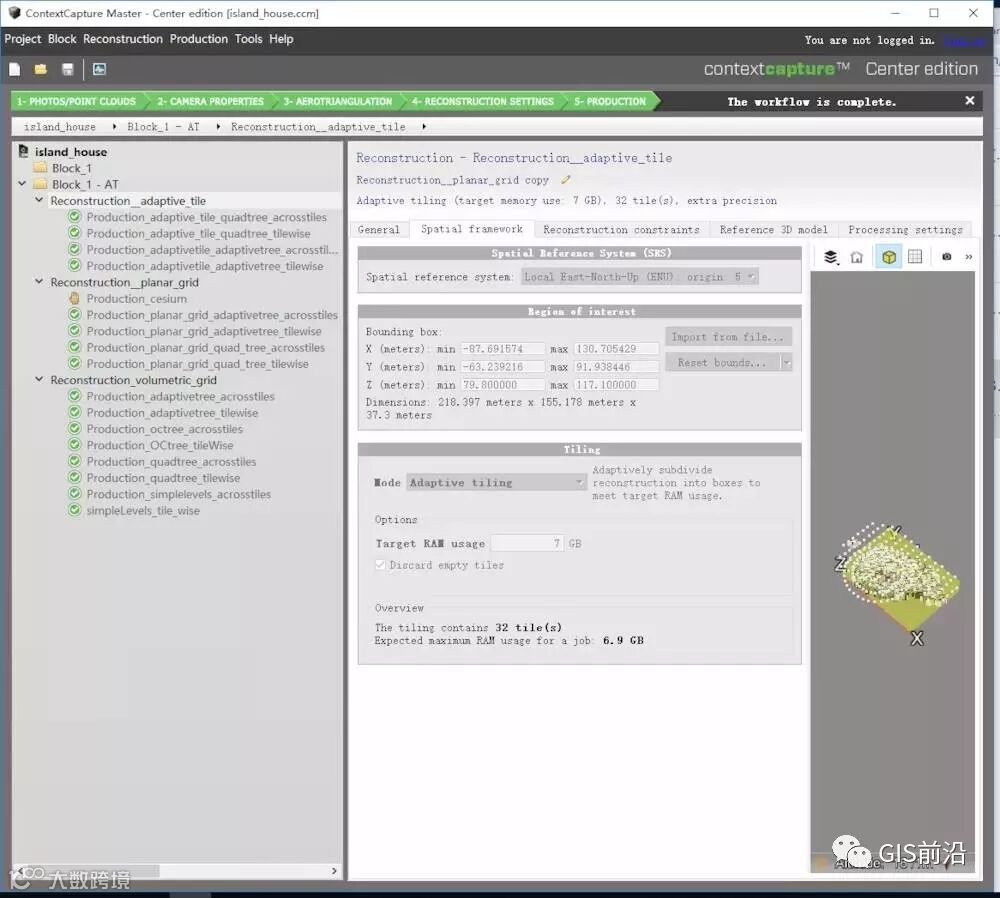Close the workflow complete banner
The width and height of the screenshot is (1000, 898).
coord(969,101)
